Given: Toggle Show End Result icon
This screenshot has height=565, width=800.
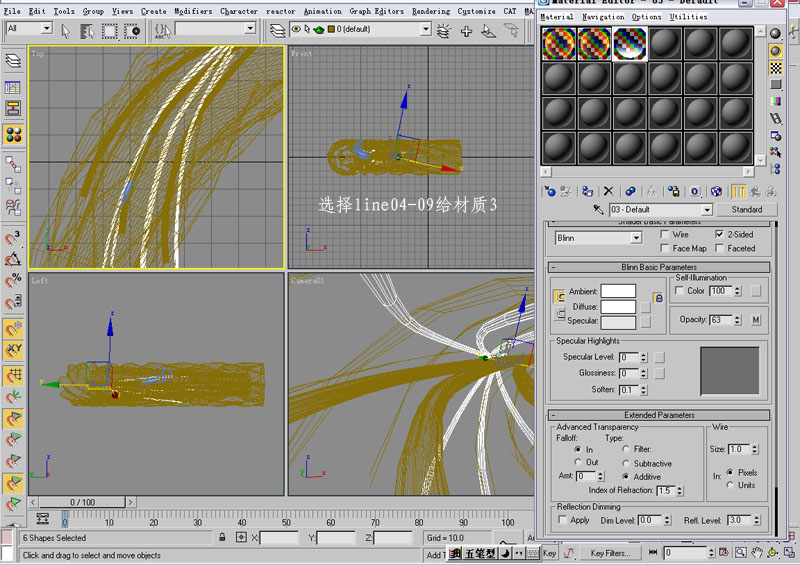Looking at the screenshot, I should [738, 191].
